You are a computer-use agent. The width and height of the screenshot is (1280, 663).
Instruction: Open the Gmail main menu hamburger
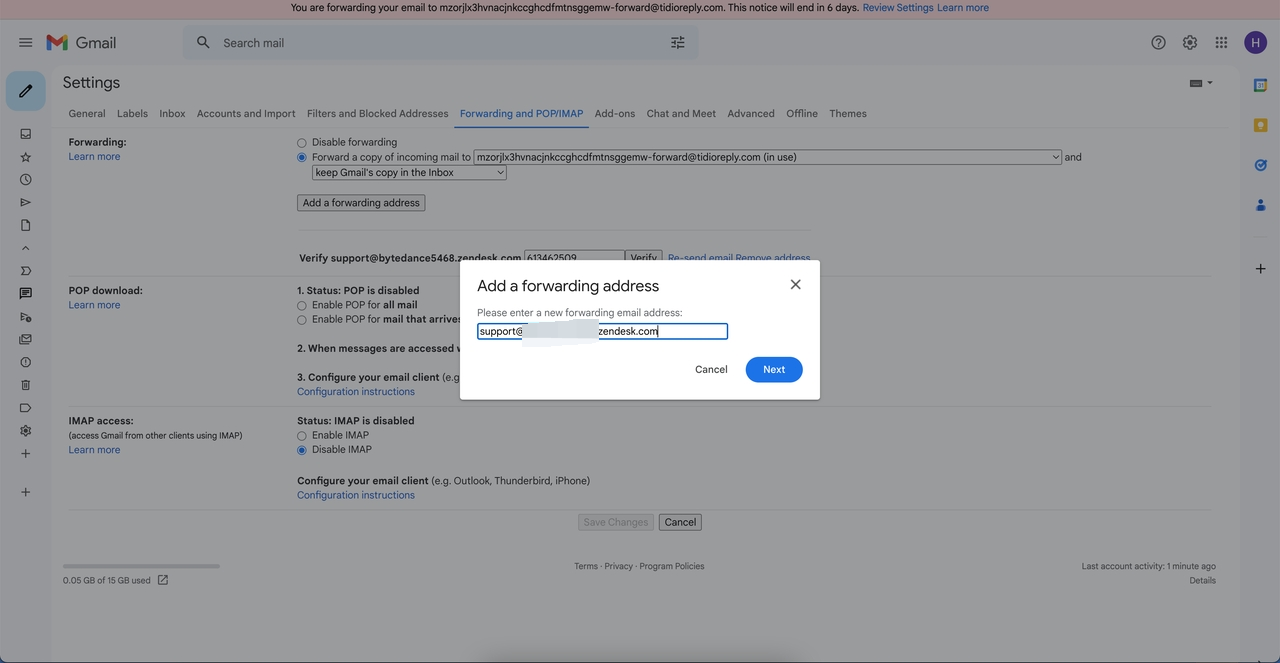pyautogui.click(x=26, y=43)
